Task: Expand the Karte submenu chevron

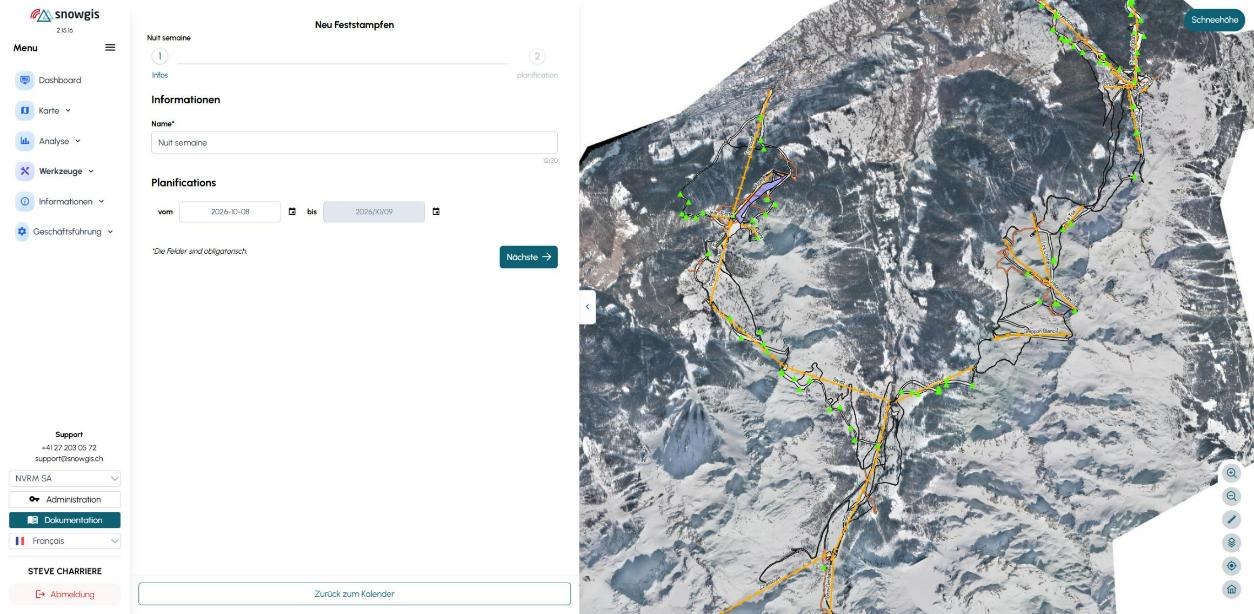Action: (68, 110)
